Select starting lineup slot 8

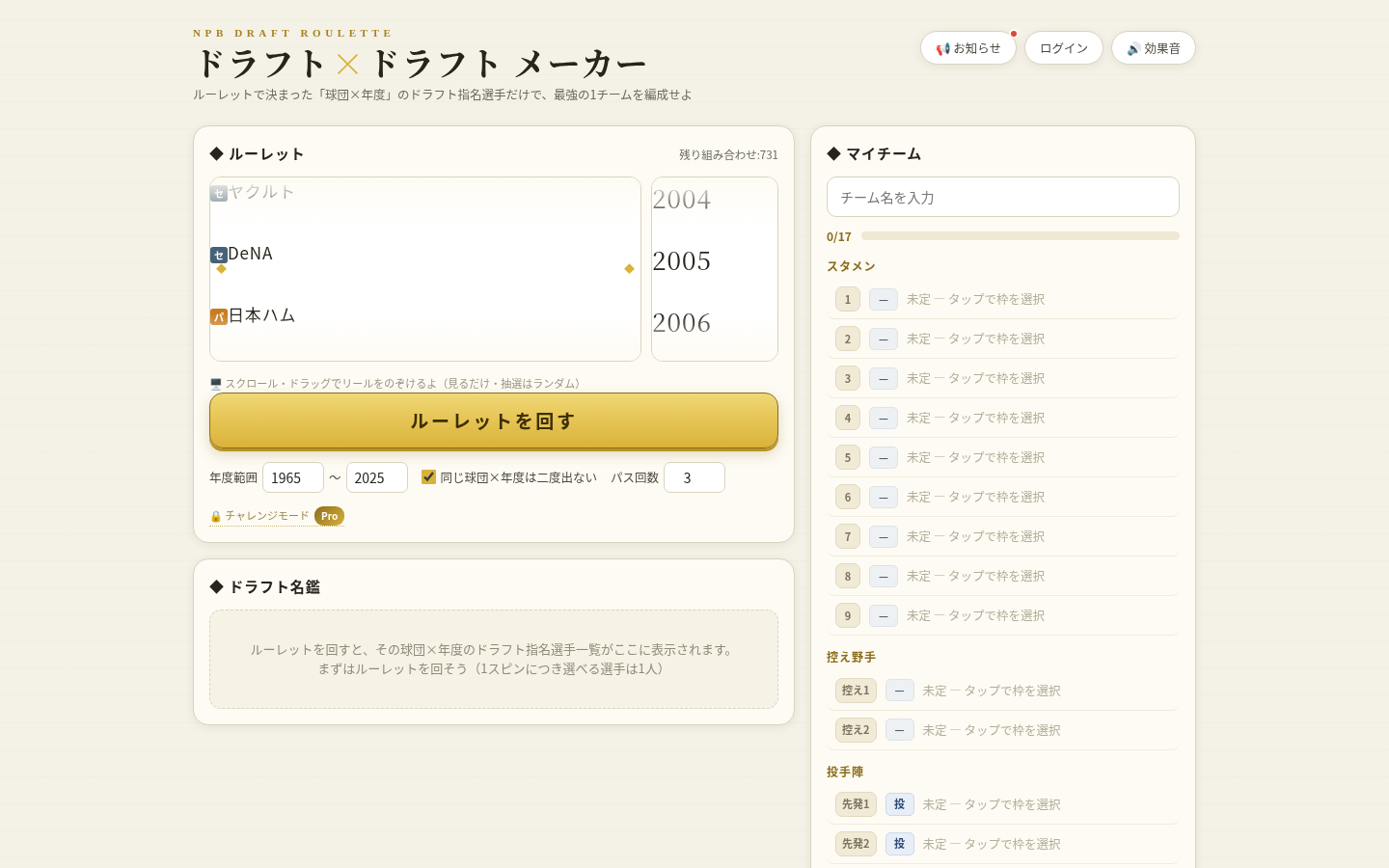[x=1003, y=576]
